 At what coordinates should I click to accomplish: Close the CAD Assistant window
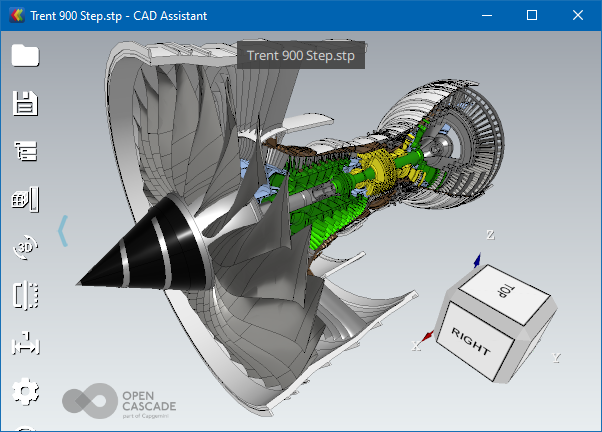tap(578, 15)
